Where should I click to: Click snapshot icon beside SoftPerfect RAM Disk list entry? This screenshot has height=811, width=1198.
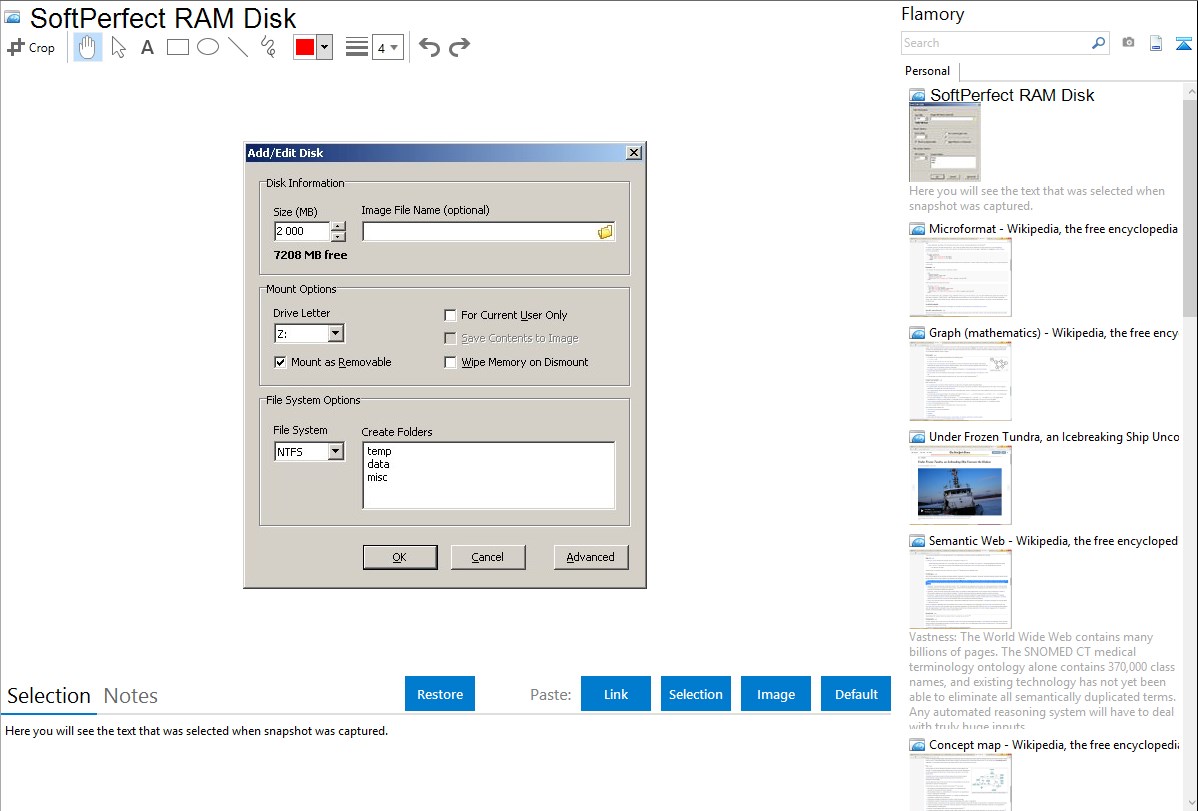(x=917, y=96)
